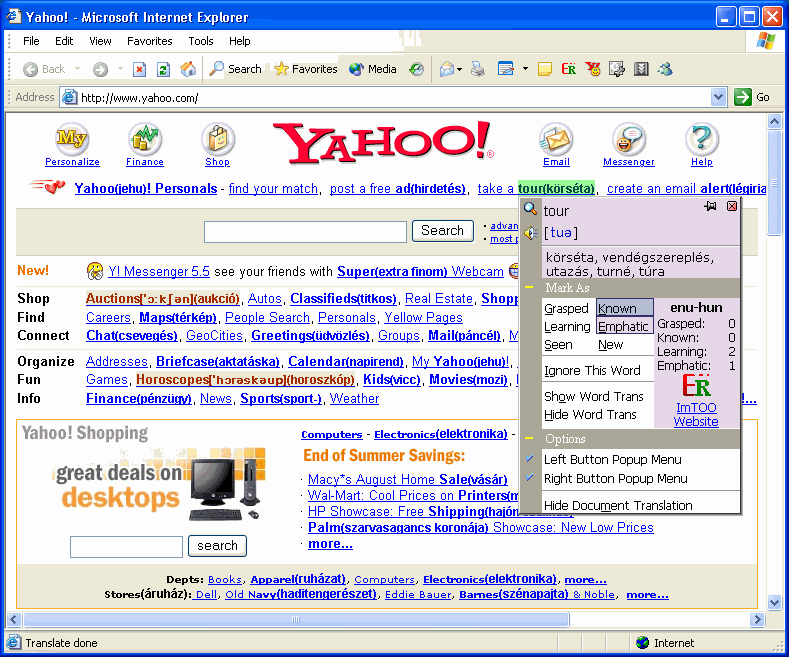Screen dimensions: 789x657
Task: Choose Hide Document Translation
Action: tap(618, 505)
